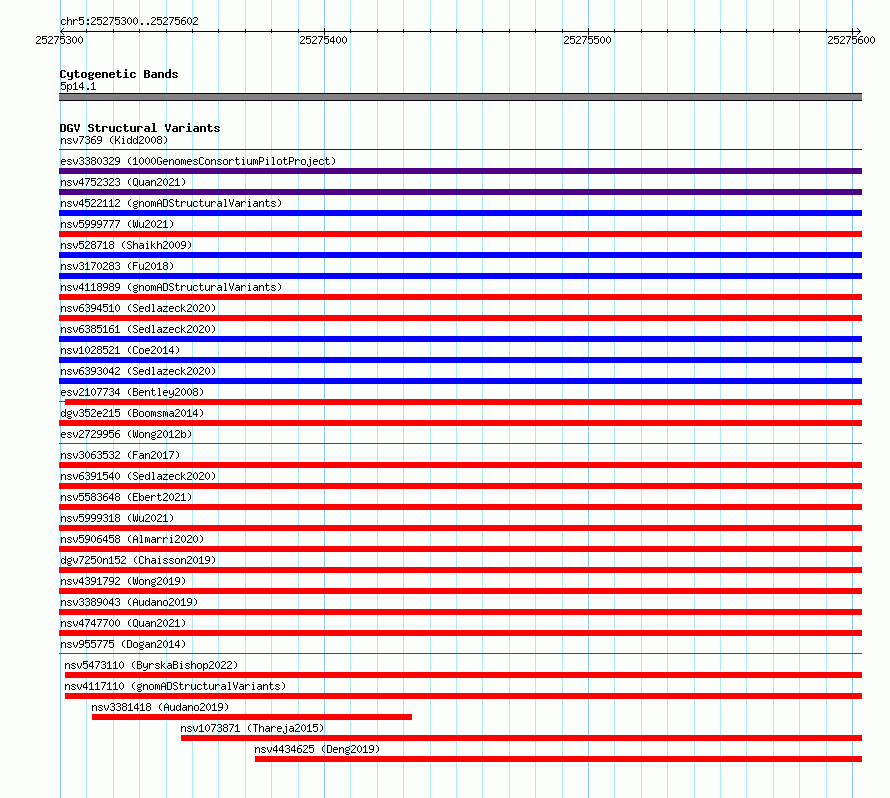Click the red bar under nsv4117110
This screenshot has width=890, height=798.
(x=463, y=696)
